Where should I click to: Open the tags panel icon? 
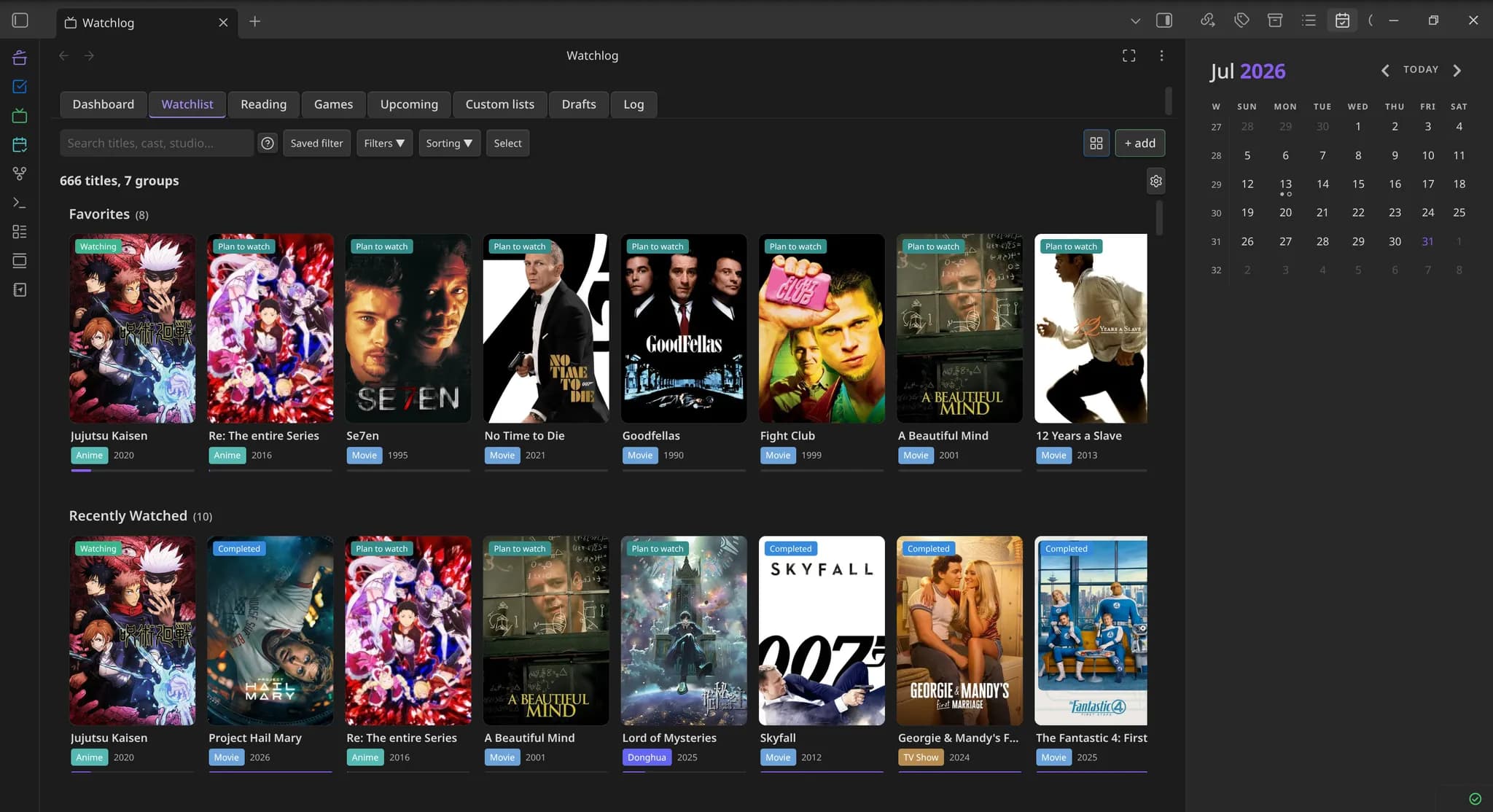[1241, 20]
